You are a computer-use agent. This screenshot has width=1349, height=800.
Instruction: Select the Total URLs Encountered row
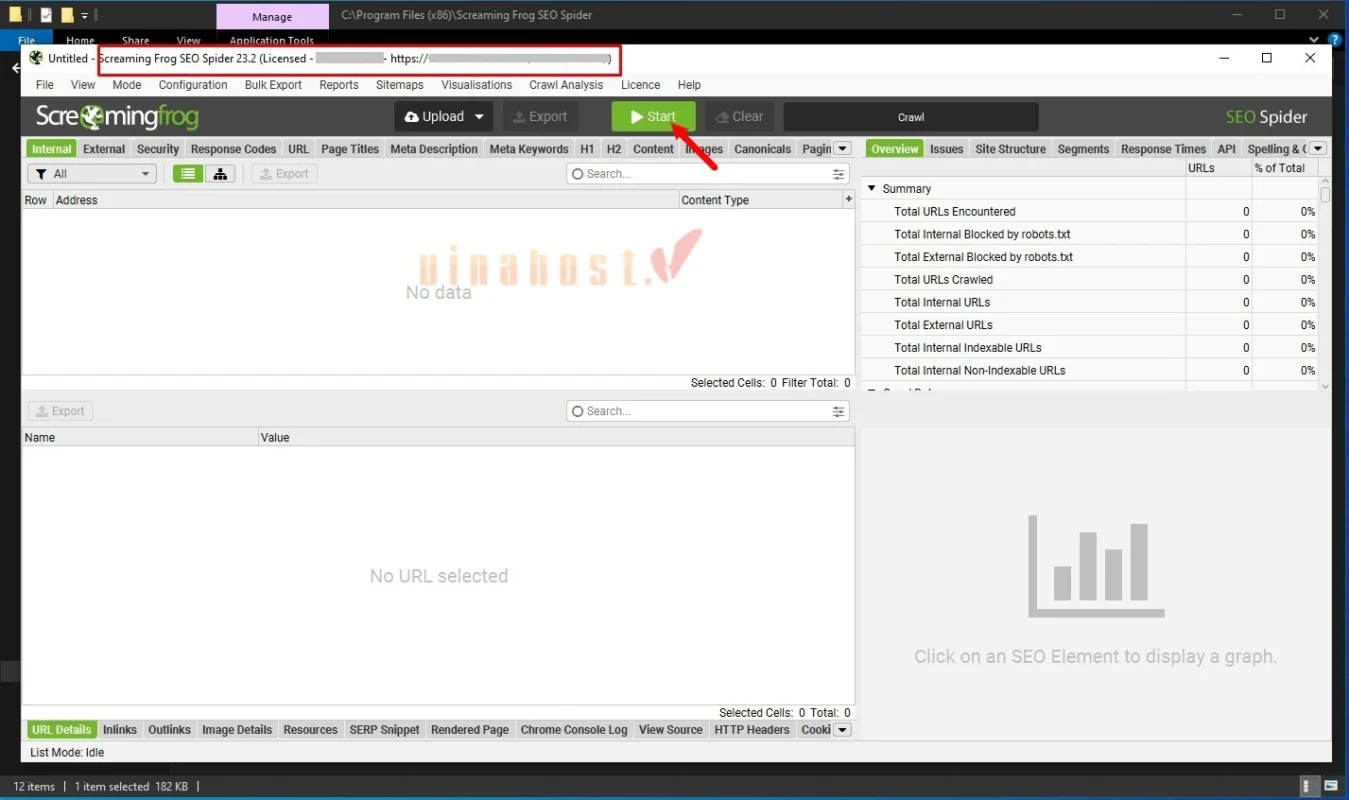point(1090,211)
